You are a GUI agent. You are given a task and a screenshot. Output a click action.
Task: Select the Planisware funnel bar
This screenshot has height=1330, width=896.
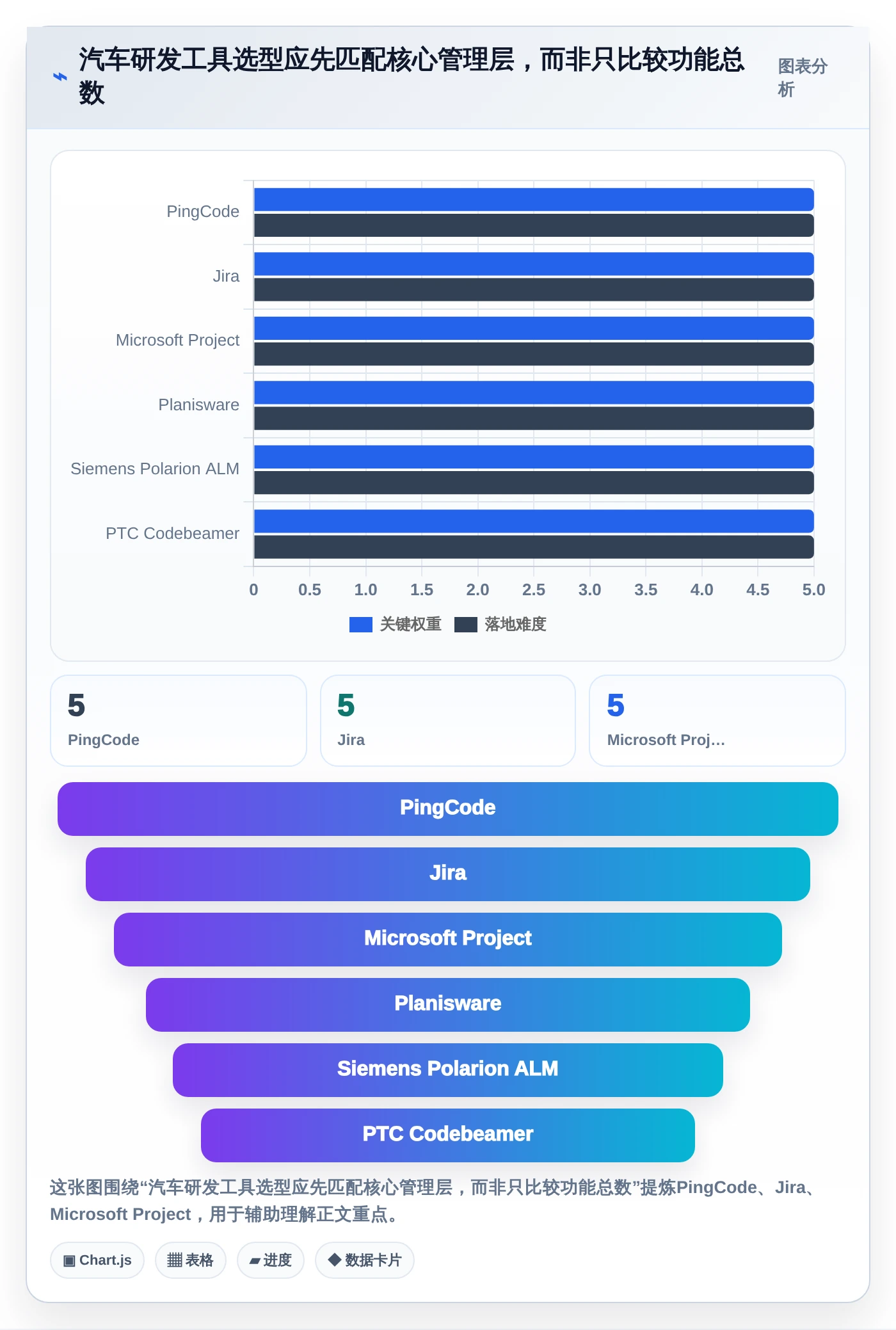tap(448, 1005)
